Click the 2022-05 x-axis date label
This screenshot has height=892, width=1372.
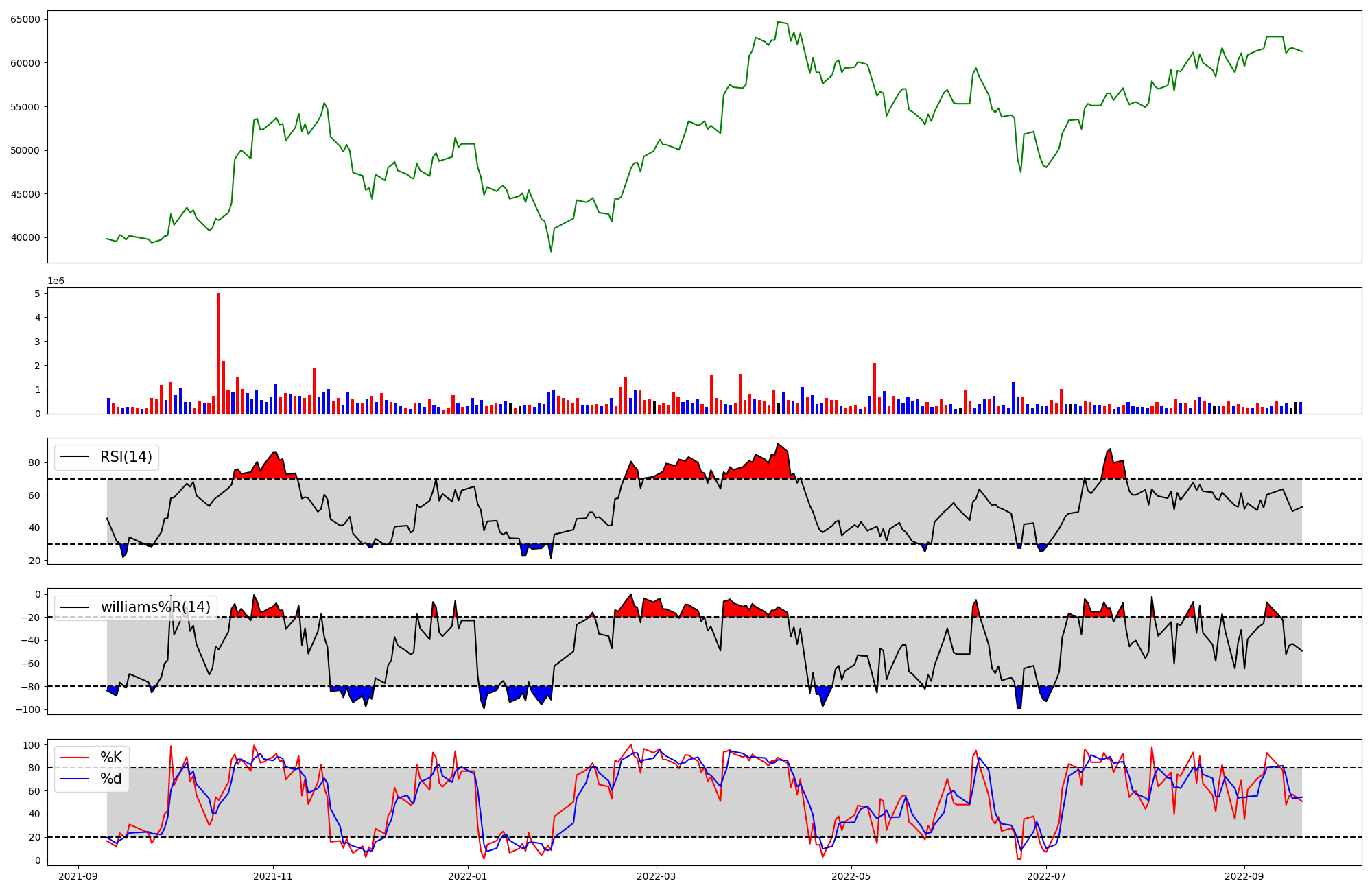851,876
